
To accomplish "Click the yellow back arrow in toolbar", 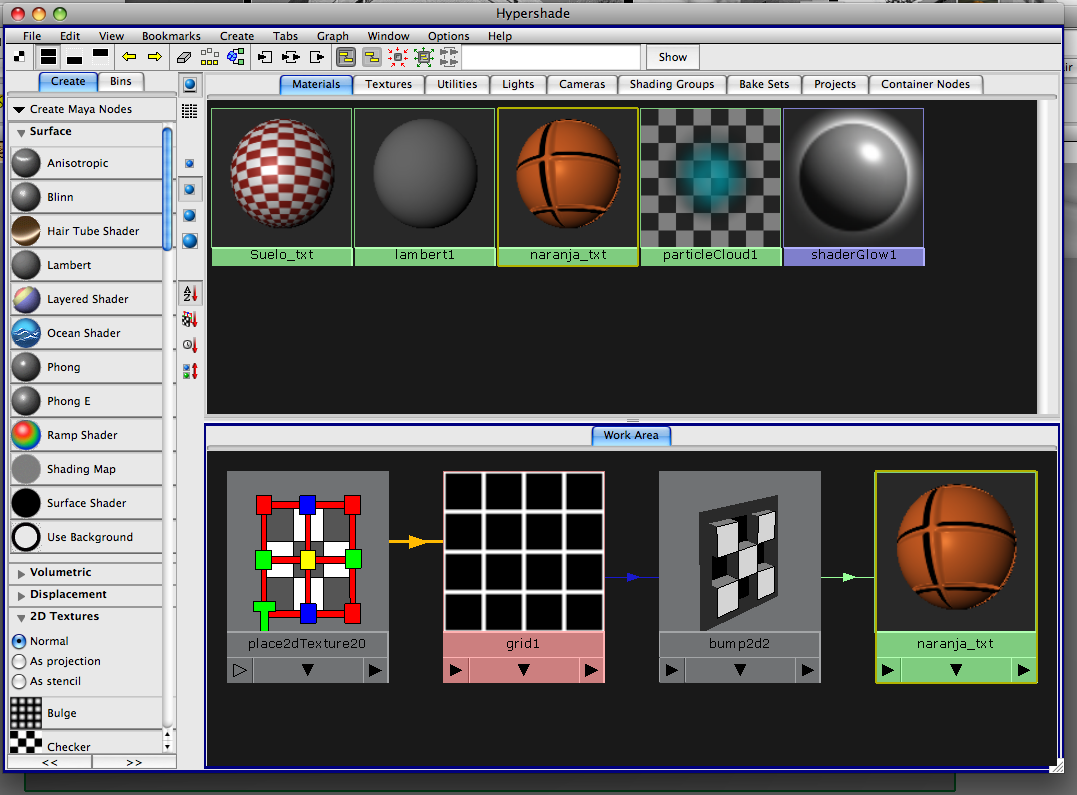I will point(129,57).
